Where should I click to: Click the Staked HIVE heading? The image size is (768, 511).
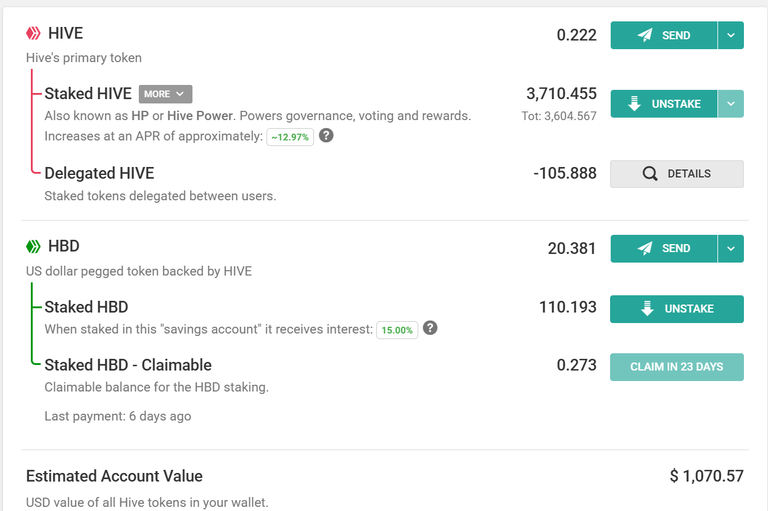(x=88, y=94)
